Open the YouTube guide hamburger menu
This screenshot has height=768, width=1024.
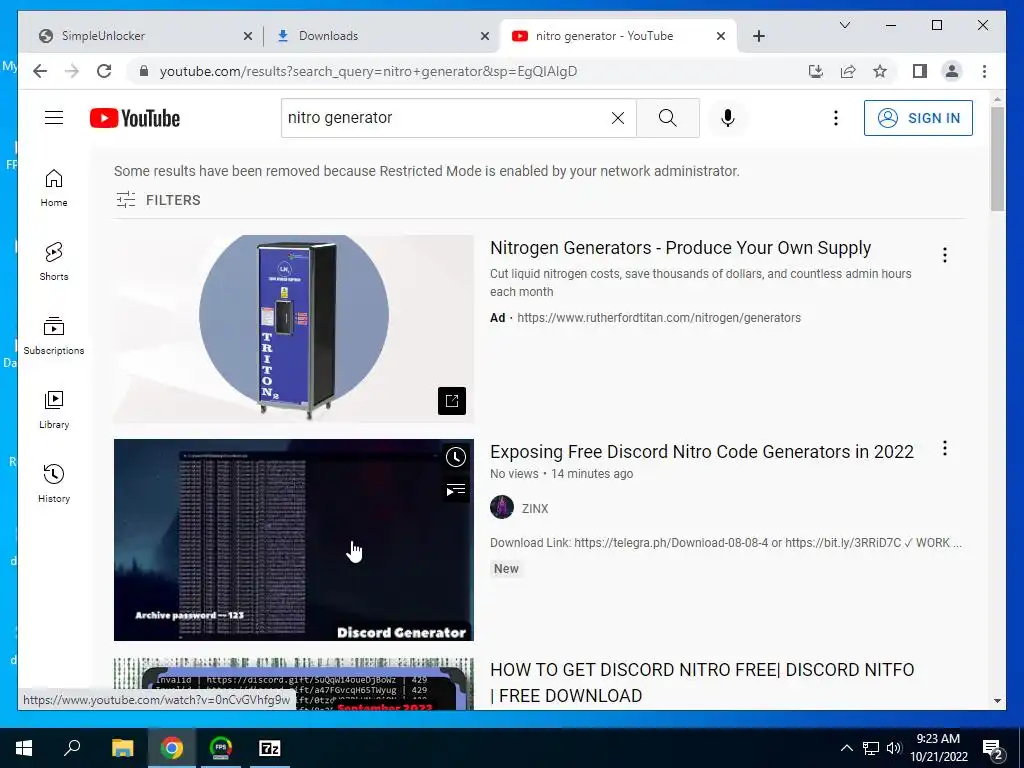point(54,118)
